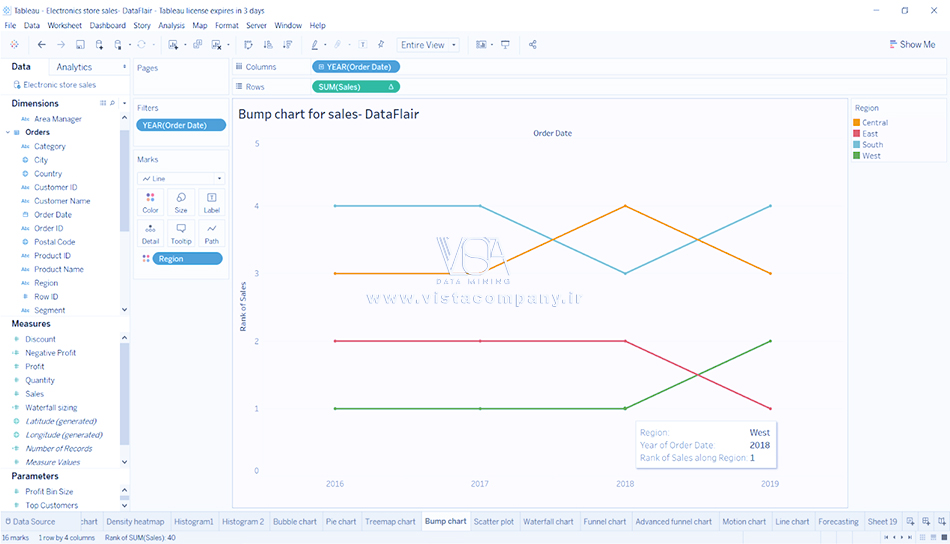Collapse the Orders table in Dimensions

pos(8,132)
